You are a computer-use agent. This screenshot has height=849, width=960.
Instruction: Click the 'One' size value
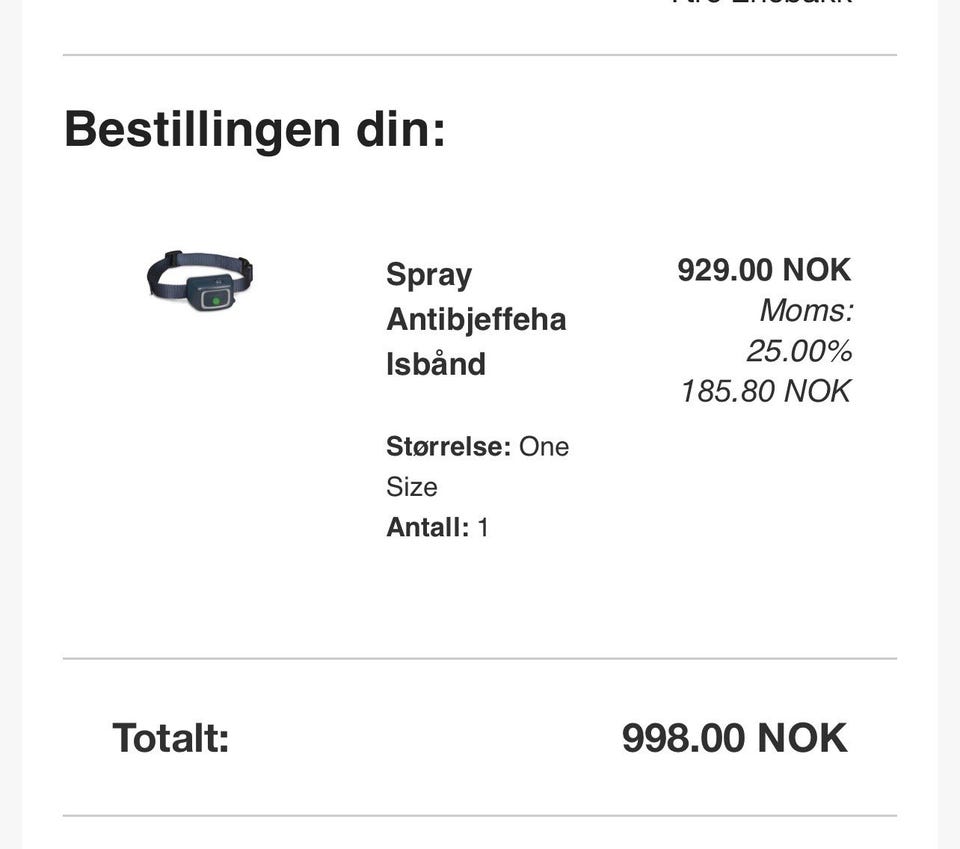pyautogui.click(x=544, y=446)
